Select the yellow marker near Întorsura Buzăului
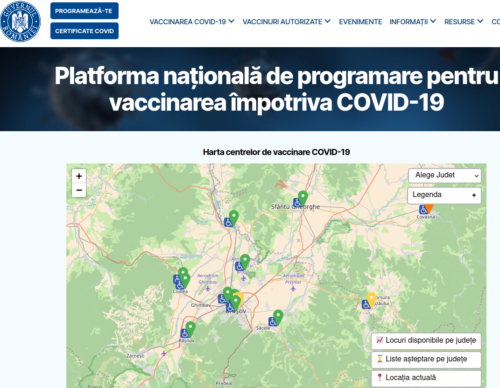The width and height of the screenshot is (500, 388). [371, 299]
